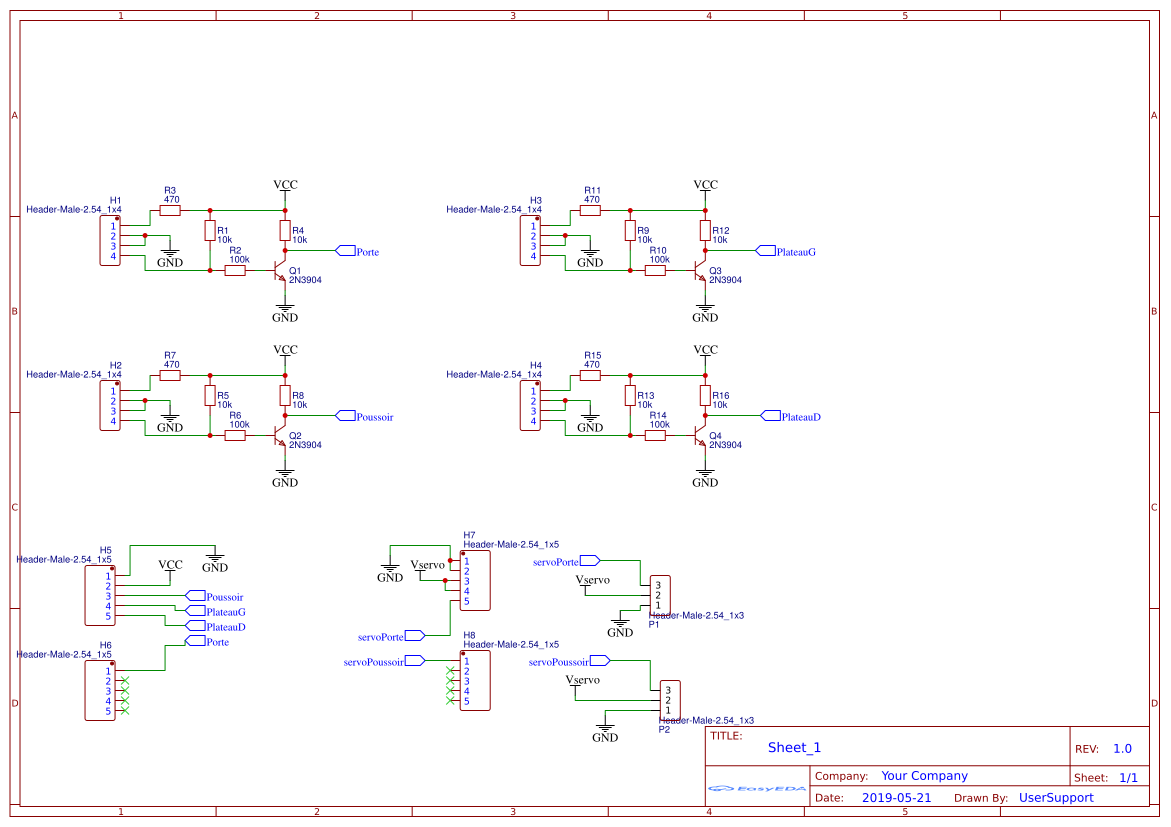Screen dimensions: 1171x827
Task: Click the EasyEDA logo in title block
Action: point(757,788)
